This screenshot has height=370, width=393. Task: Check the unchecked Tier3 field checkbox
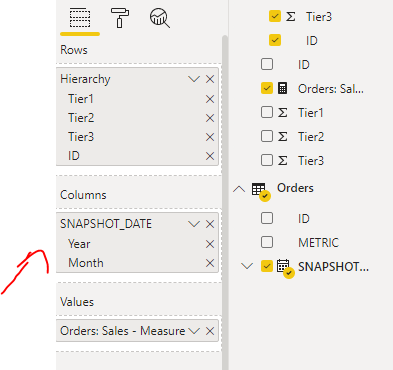click(x=267, y=160)
